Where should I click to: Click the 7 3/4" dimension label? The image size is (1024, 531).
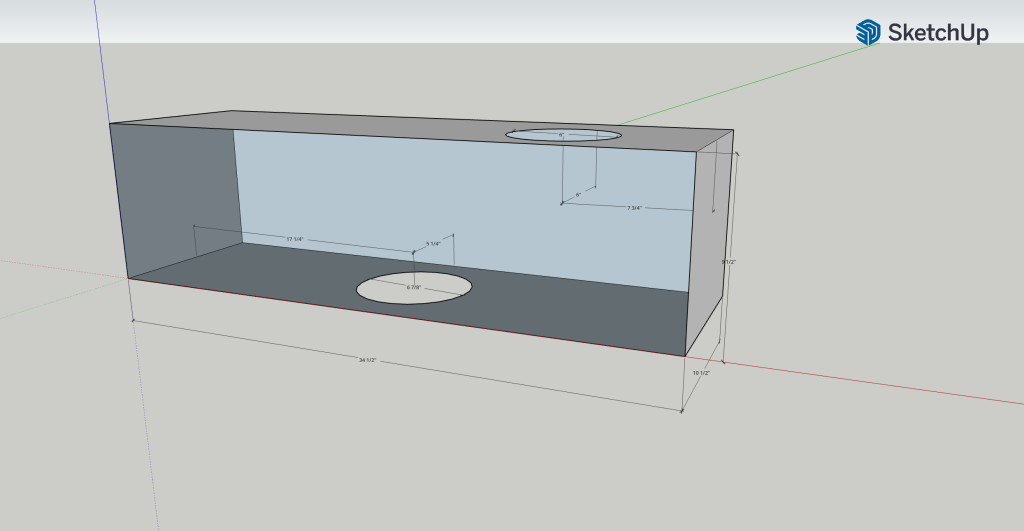pyautogui.click(x=634, y=208)
